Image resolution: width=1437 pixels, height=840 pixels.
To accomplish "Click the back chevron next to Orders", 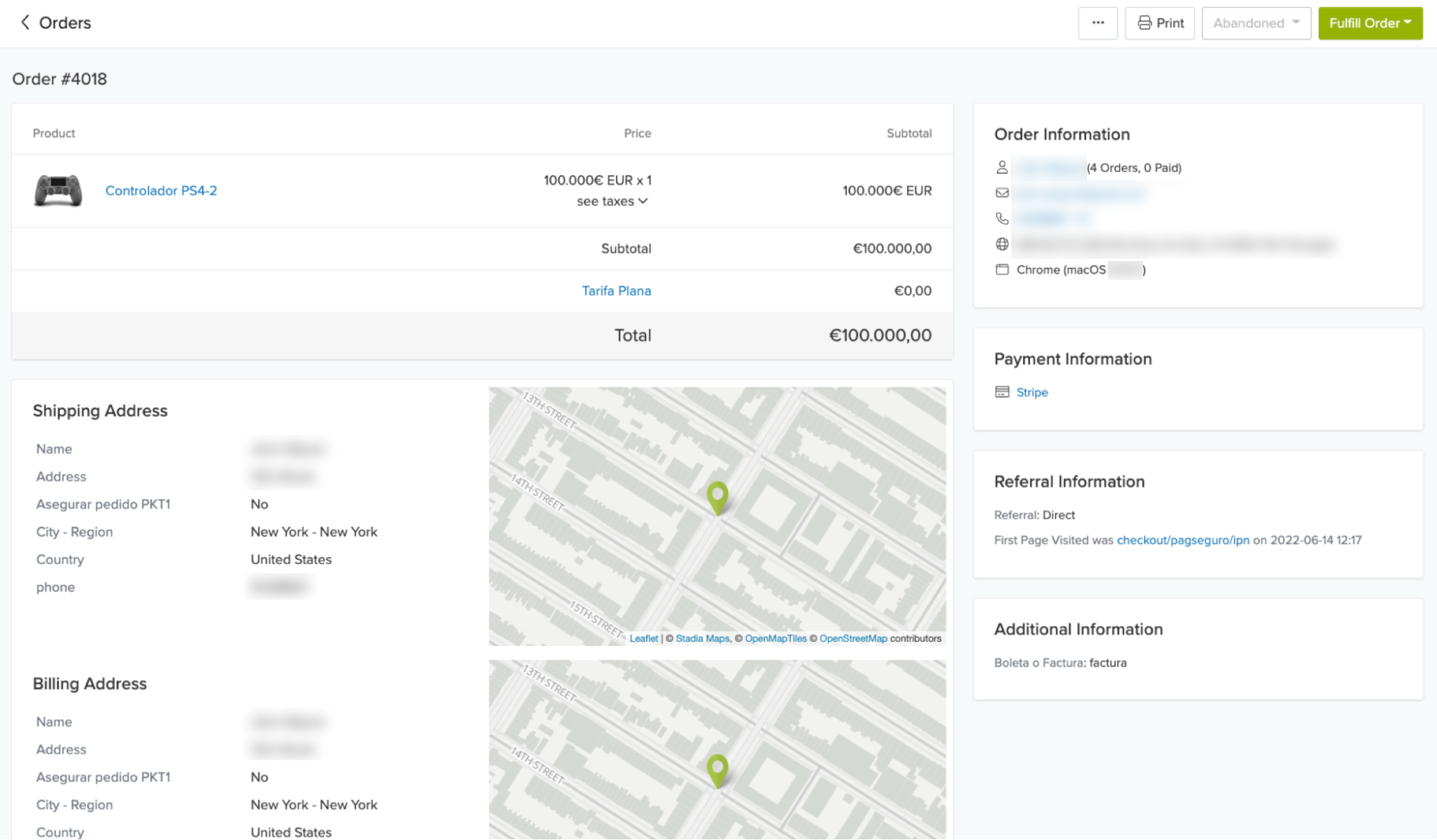I will [25, 22].
